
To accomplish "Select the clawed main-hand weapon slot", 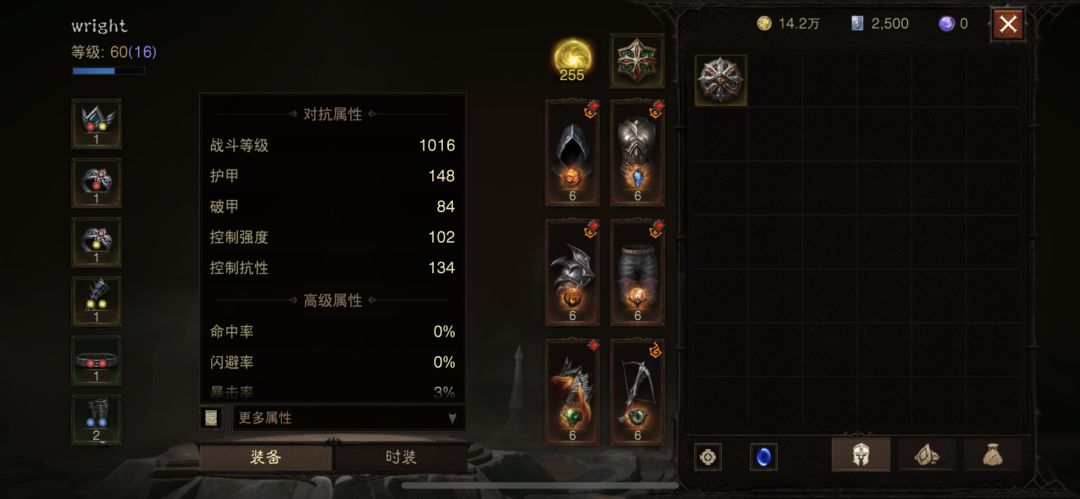I will coord(572,391).
